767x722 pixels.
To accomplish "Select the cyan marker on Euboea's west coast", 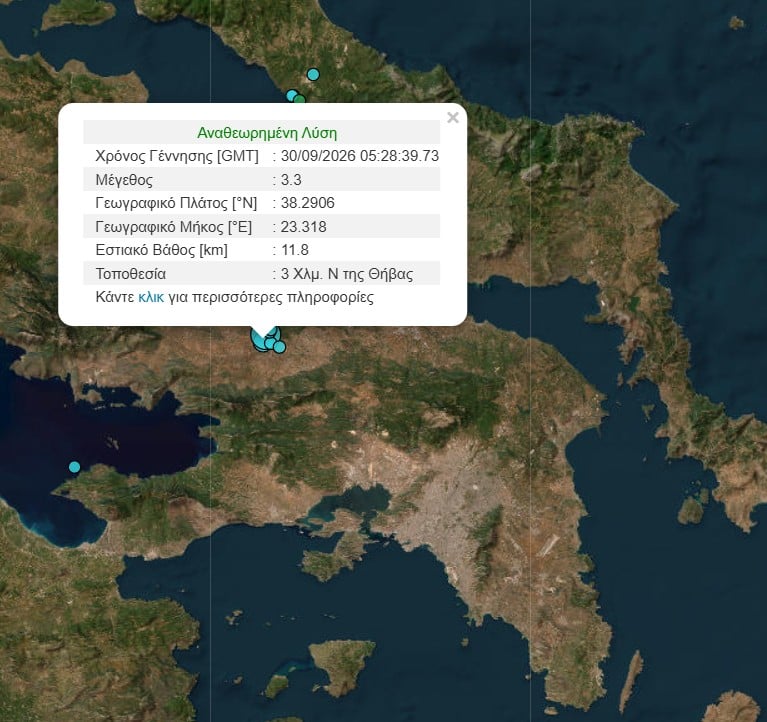I will (292, 95).
